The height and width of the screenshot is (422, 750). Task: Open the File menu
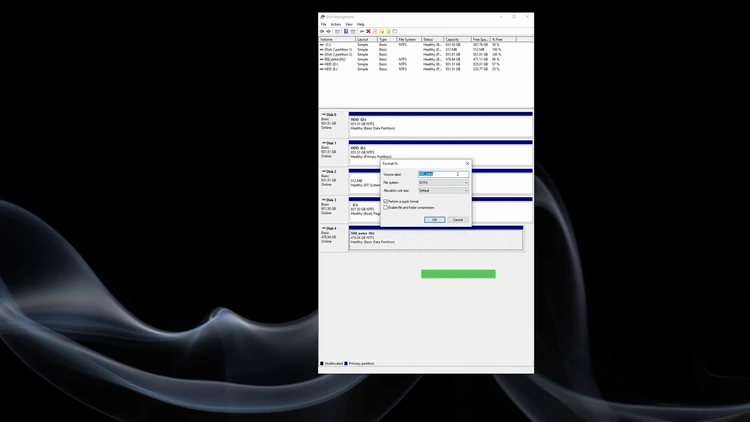323,24
